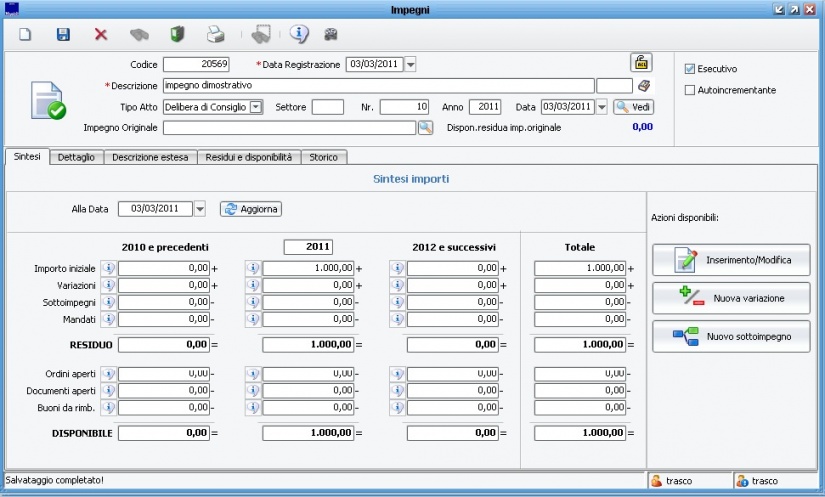Save the record with the floppy disk icon
The height and width of the screenshot is (497, 825).
(x=63, y=34)
